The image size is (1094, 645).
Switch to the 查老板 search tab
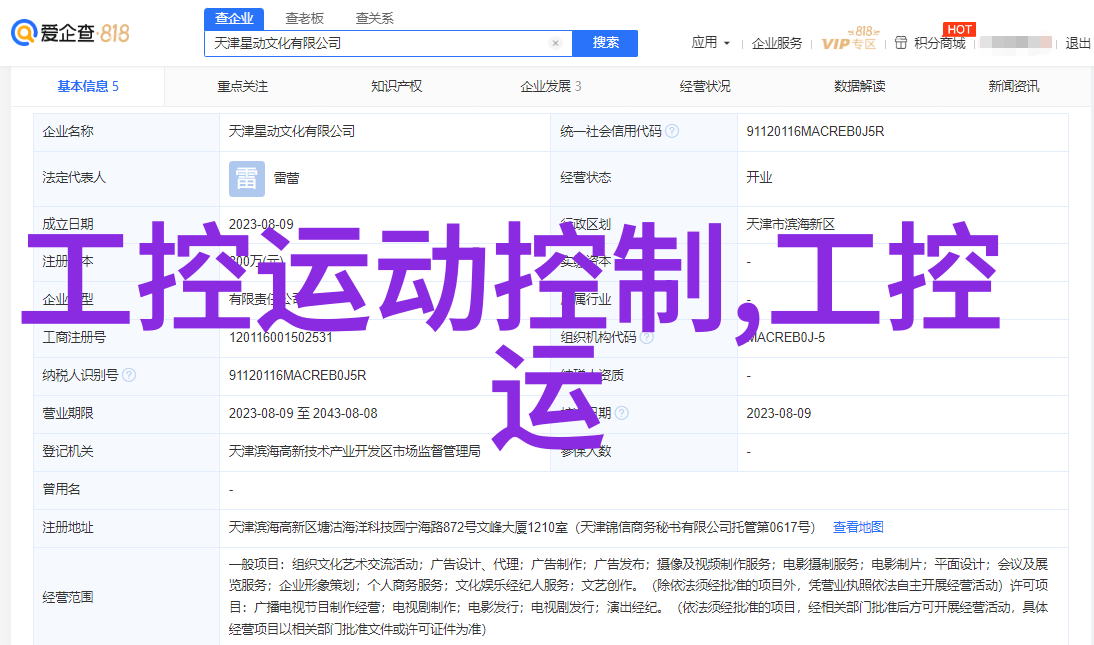point(304,19)
